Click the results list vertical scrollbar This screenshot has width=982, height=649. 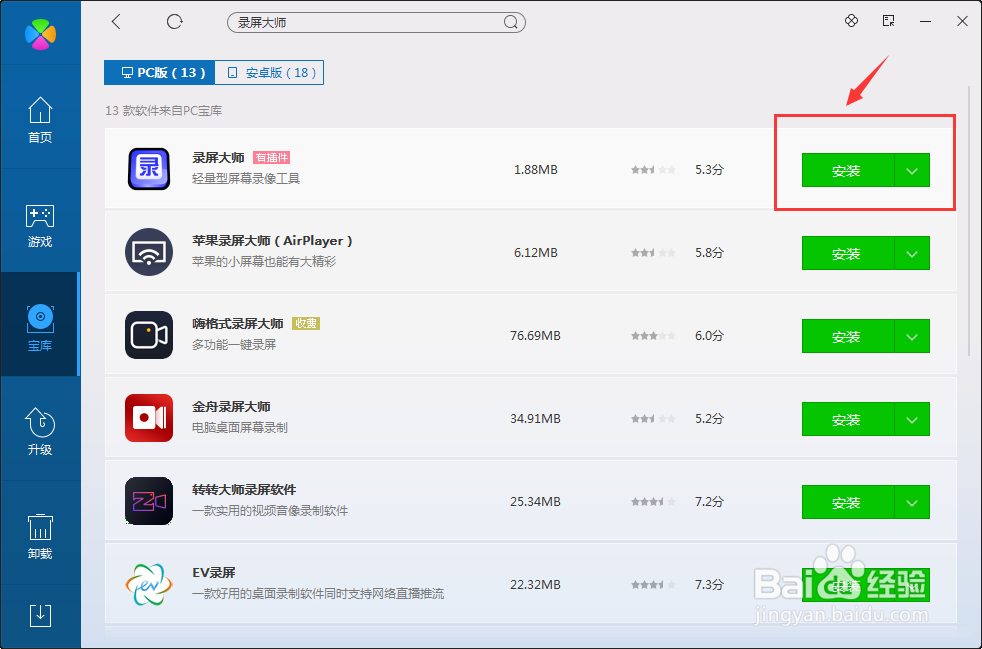(x=970, y=219)
